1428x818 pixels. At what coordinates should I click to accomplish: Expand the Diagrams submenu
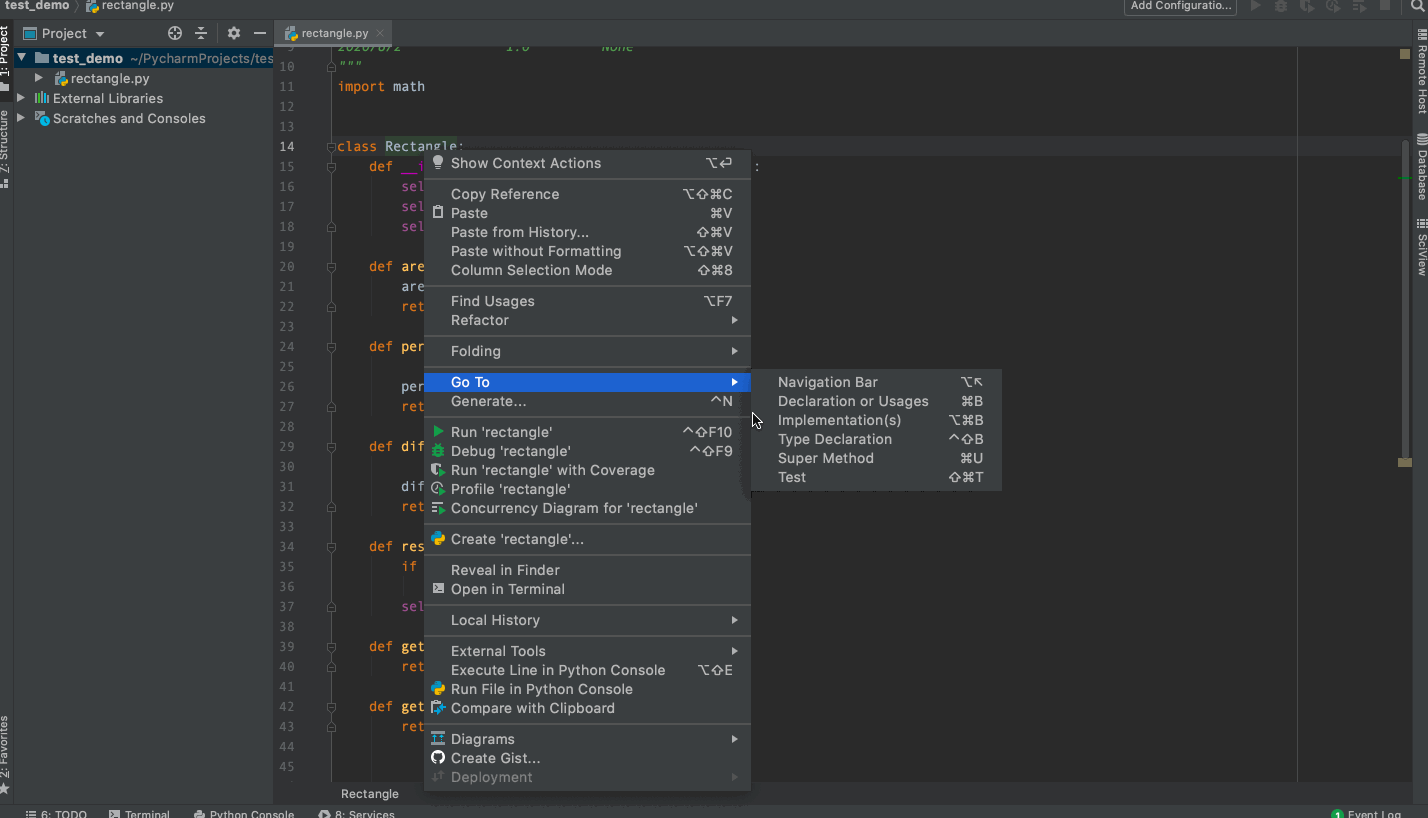[x=587, y=739]
